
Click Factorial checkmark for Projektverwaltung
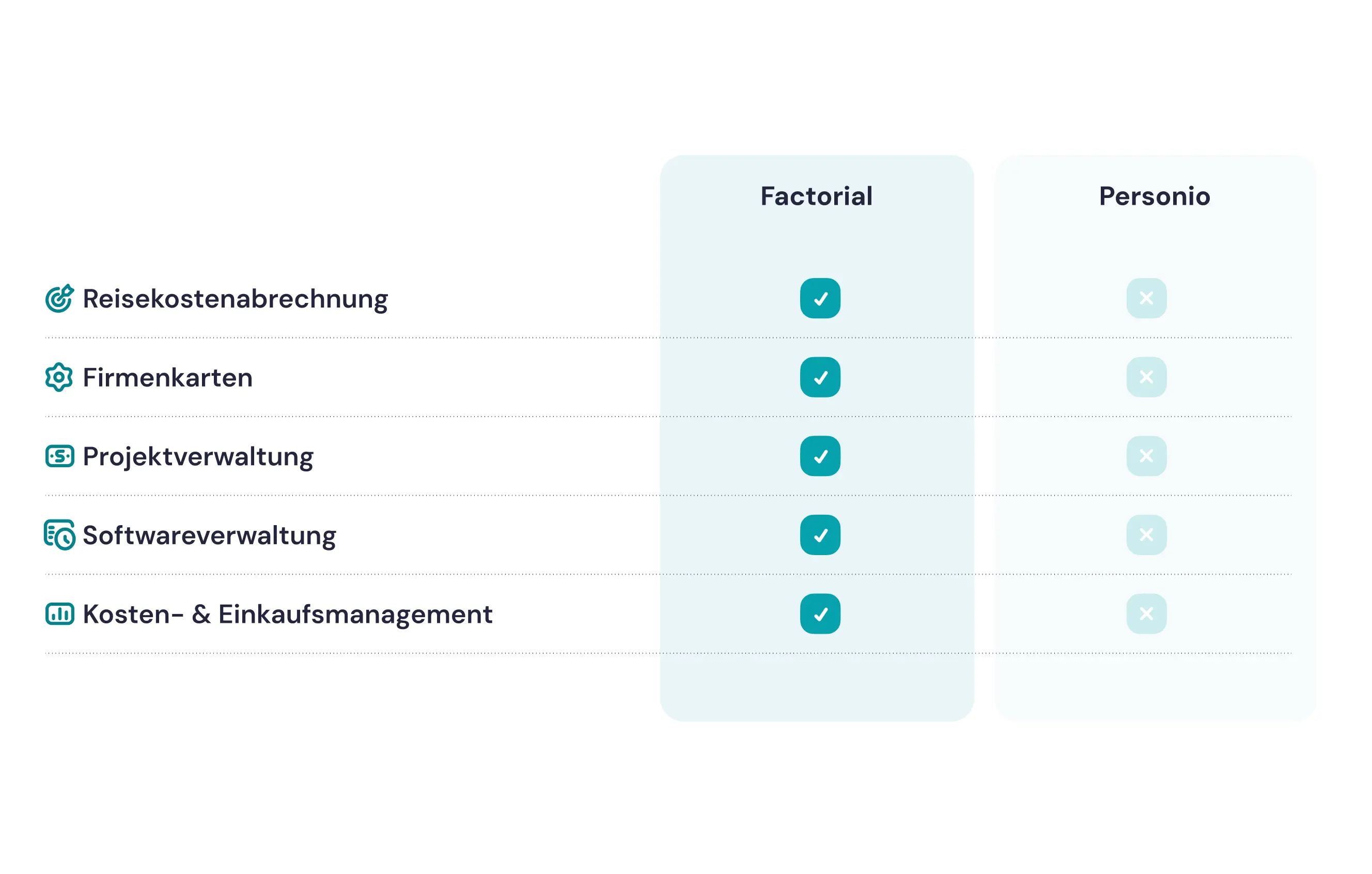(820, 456)
